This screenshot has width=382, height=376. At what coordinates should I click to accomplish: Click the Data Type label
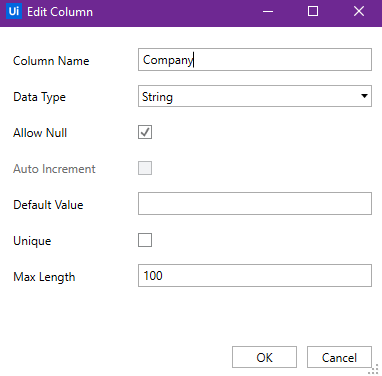39,97
